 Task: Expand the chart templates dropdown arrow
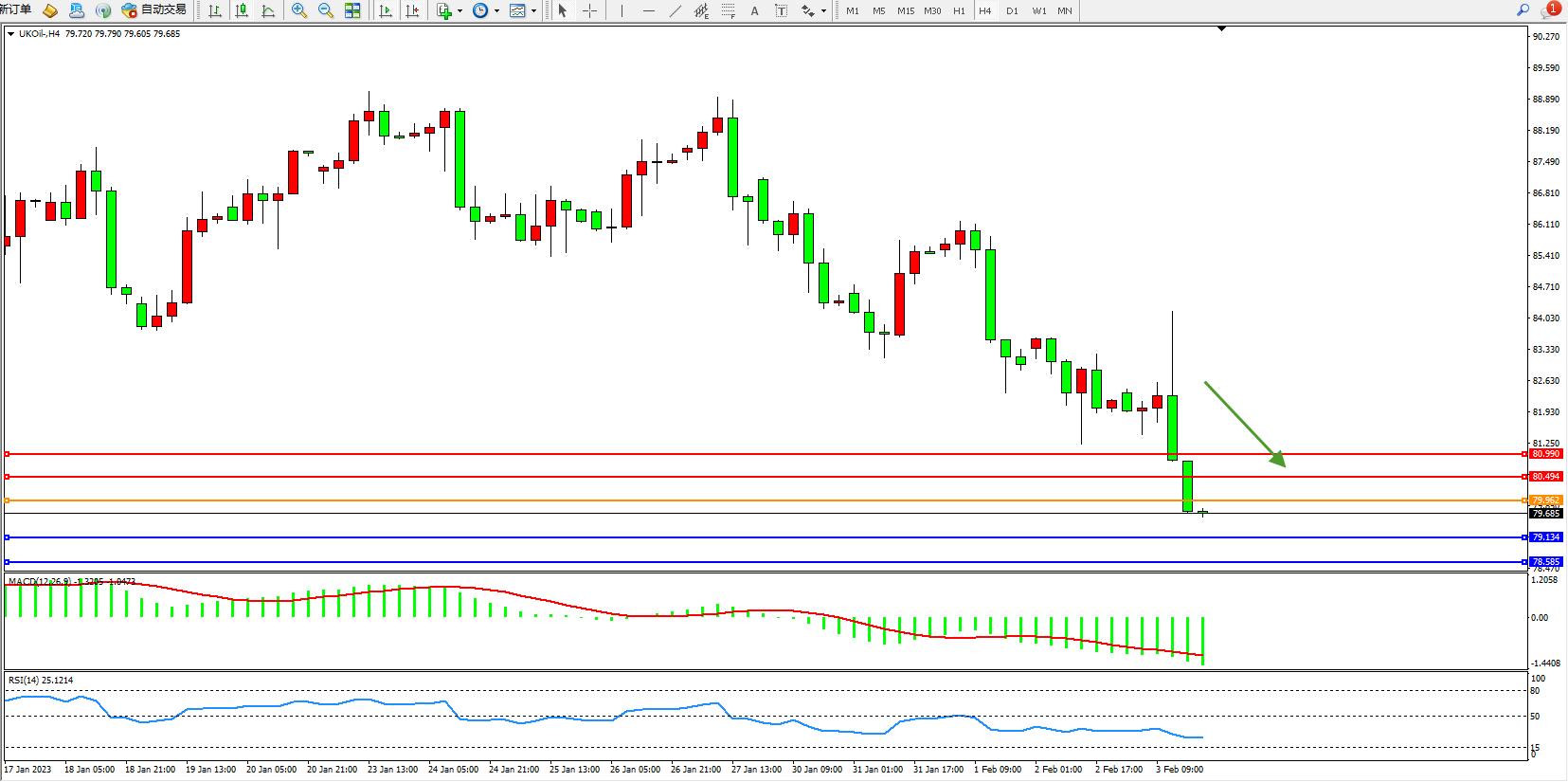533,11
